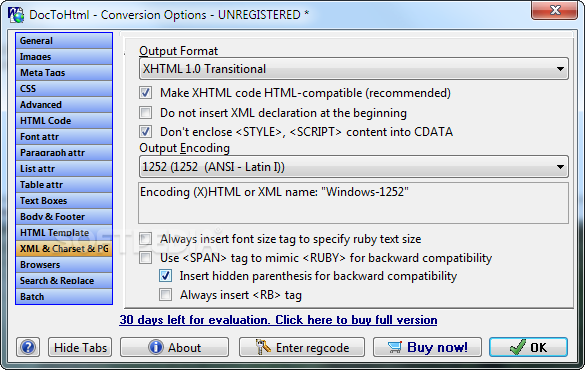Image resolution: width=585 pixels, height=370 pixels.
Task: Open the Output Format dropdown
Action: pos(354,69)
